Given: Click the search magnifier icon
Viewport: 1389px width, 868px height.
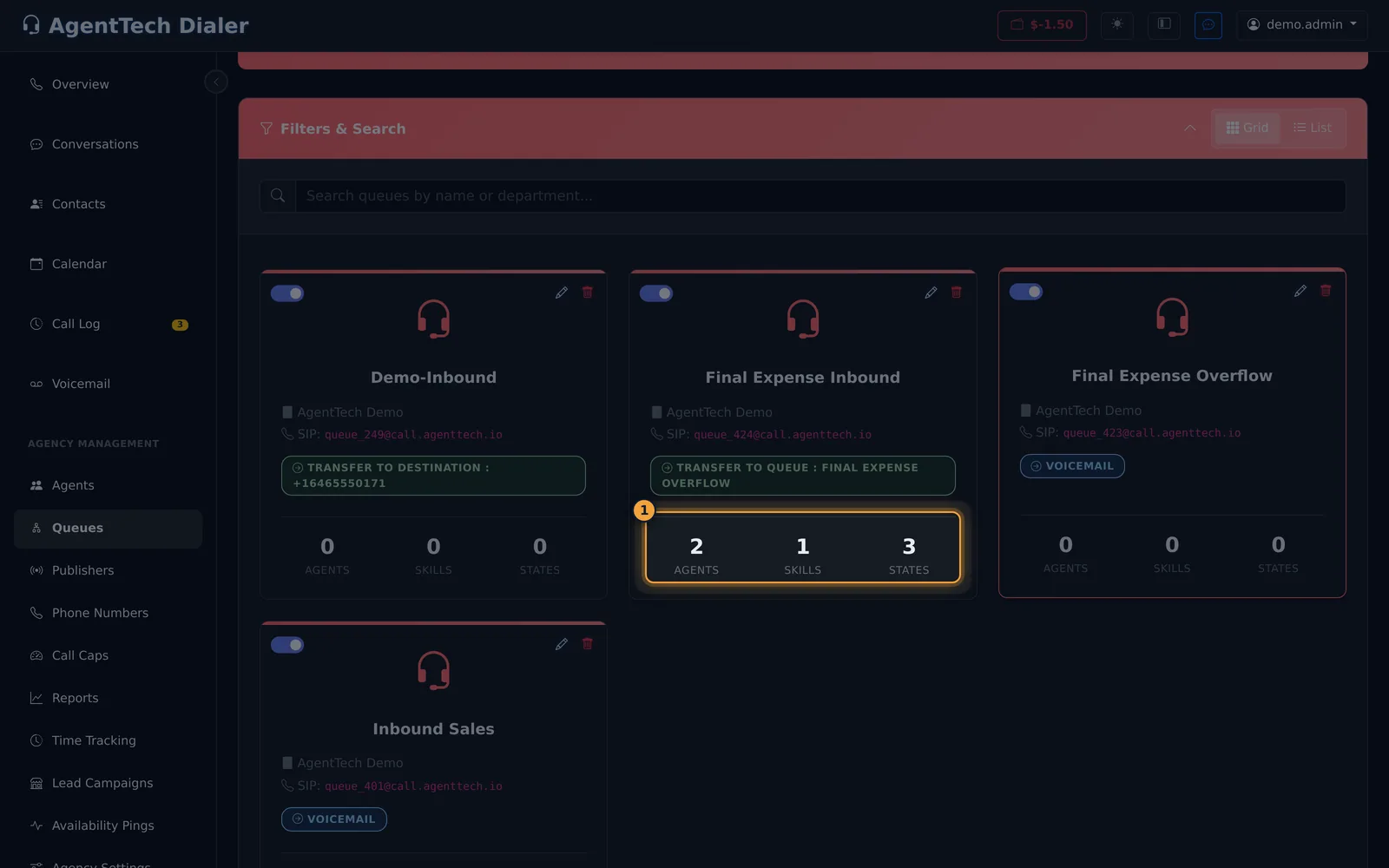Looking at the screenshot, I should [278, 196].
